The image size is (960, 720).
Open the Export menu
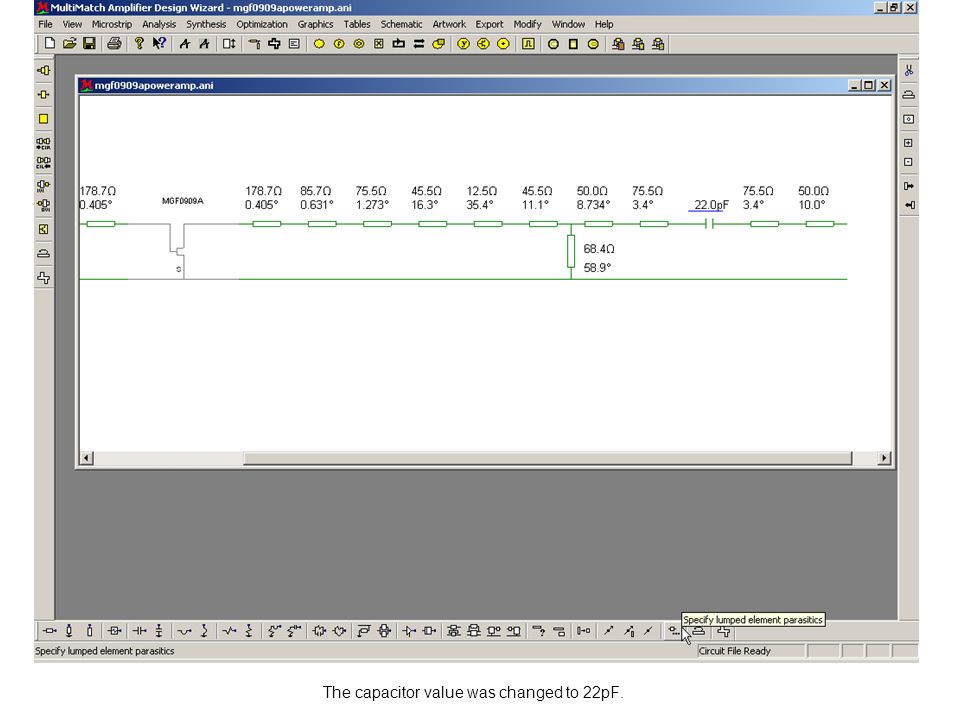coord(489,24)
